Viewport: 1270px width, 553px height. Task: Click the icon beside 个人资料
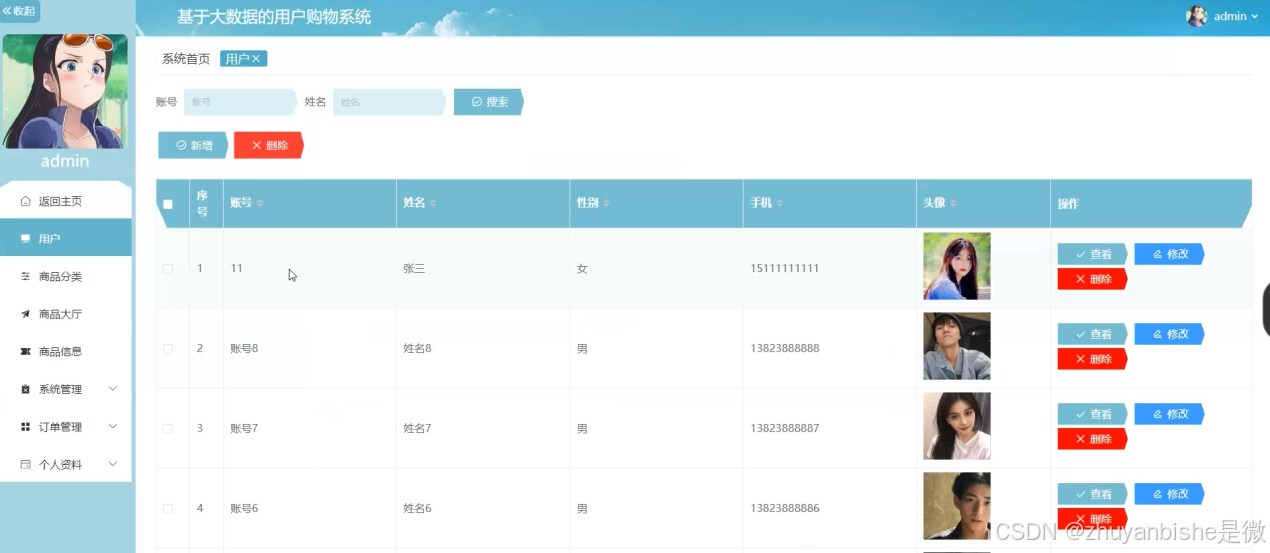click(x=25, y=465)
